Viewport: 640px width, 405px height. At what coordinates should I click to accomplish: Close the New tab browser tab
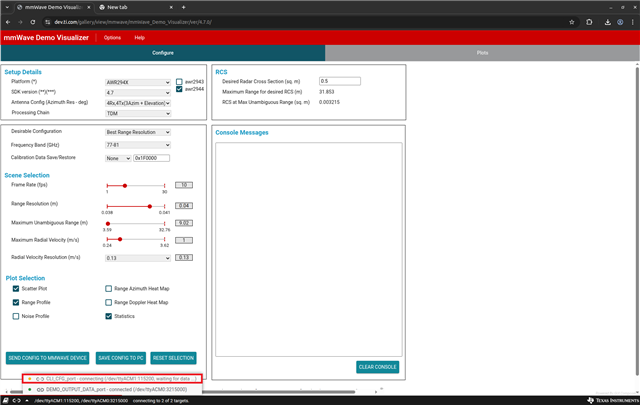tap(171, 7)
